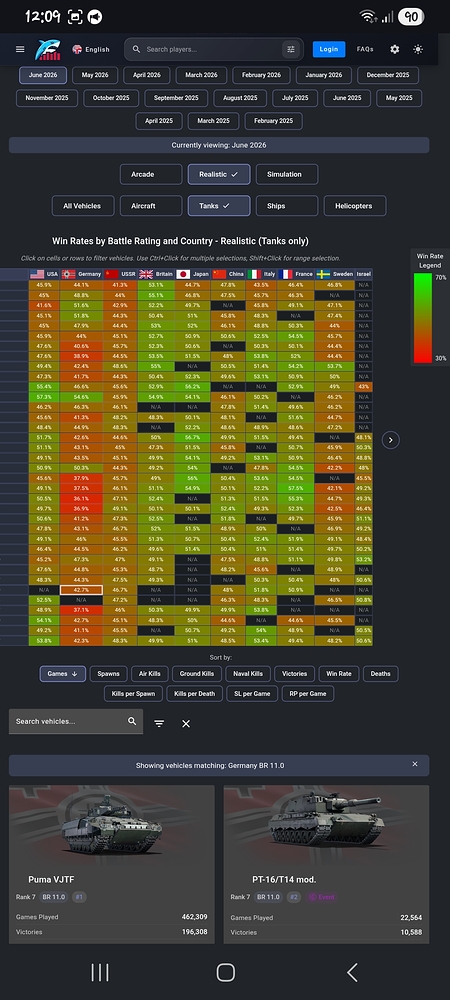Open the Puma VJTF vehicle card
Image resolution: width=450 pixels, height=1000 pixels.
click(x=112, y=864)
